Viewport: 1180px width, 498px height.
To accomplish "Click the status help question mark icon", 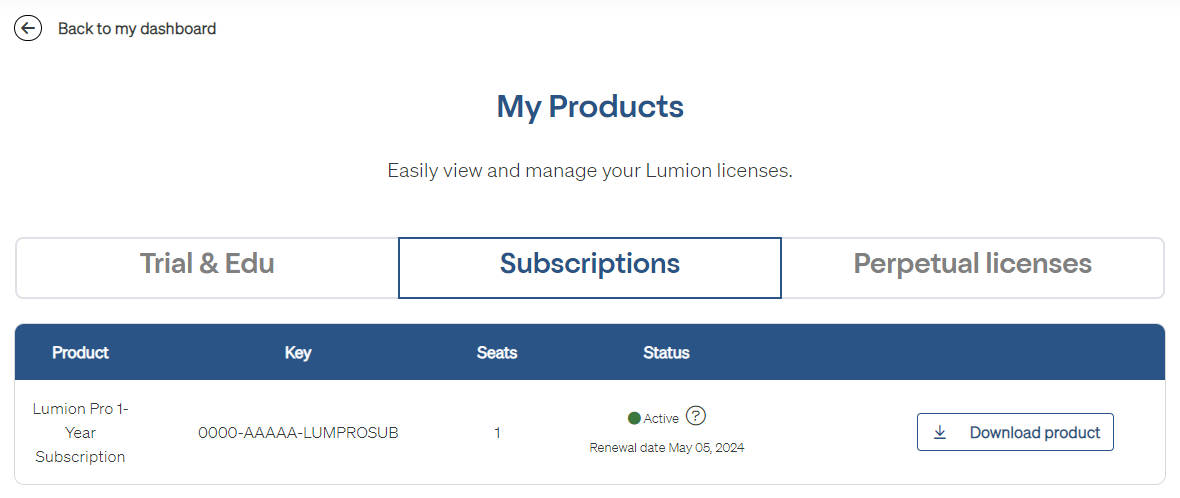I will click(696, 417).
